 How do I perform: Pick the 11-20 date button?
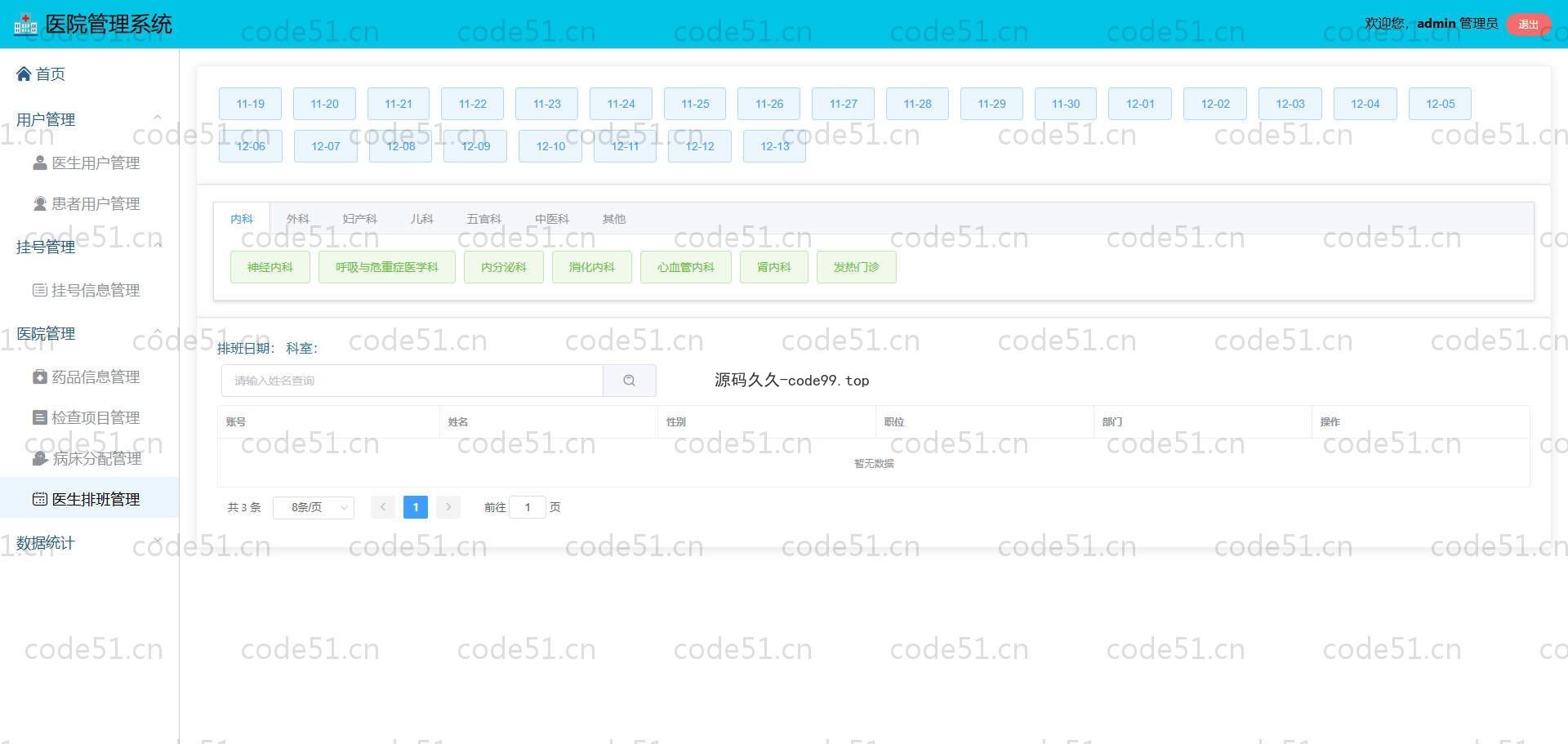324,104
